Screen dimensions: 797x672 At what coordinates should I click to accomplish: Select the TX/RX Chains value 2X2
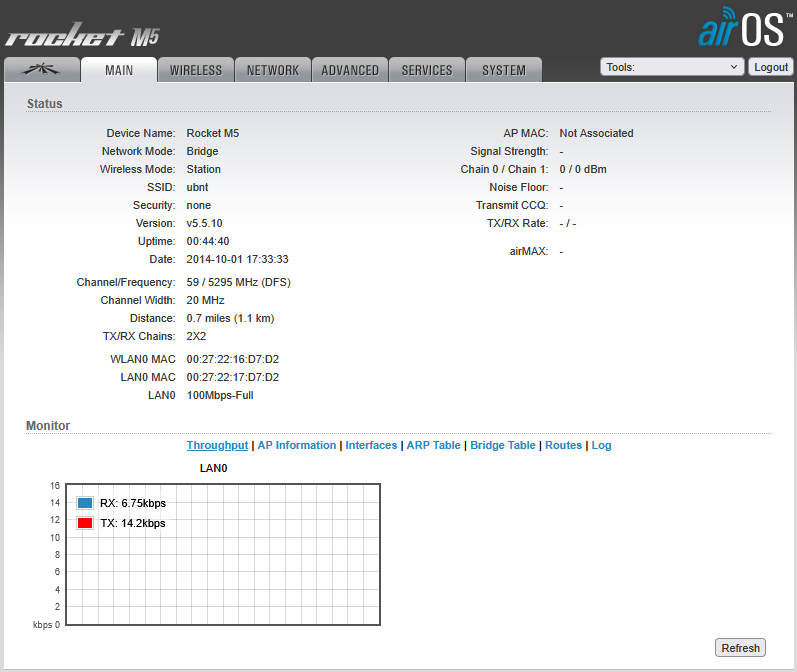click(x=196, y=337)
